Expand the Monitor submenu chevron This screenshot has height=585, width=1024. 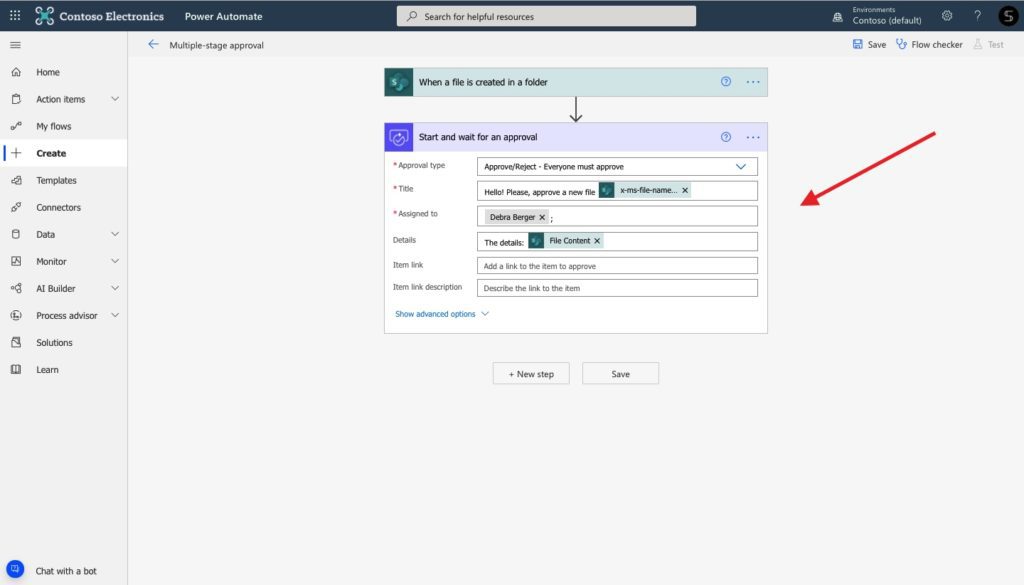tap(115, 261)
